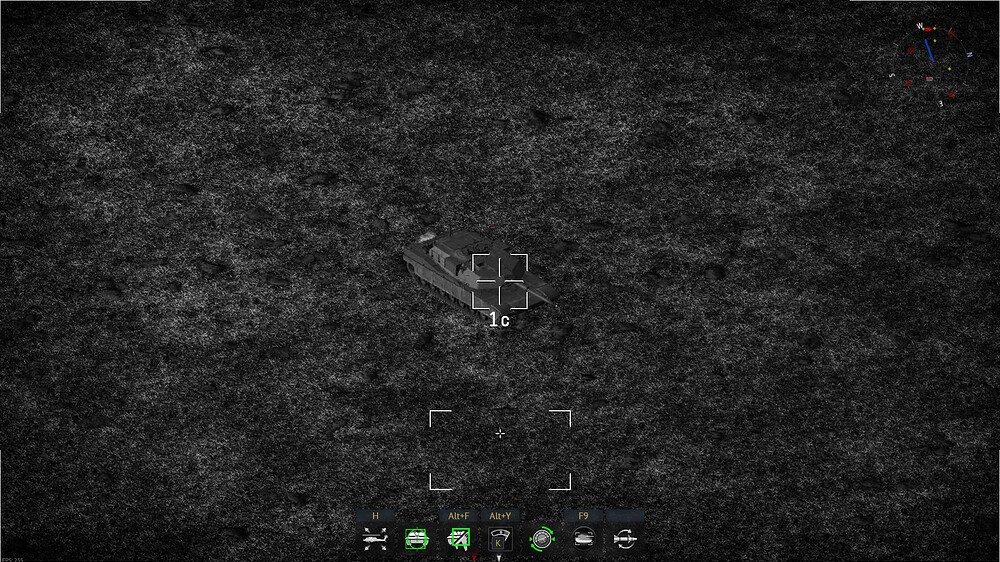
Task: Click the helicopter hover mode icon under H
Action: pyautogui.click(x=375, y=539)
